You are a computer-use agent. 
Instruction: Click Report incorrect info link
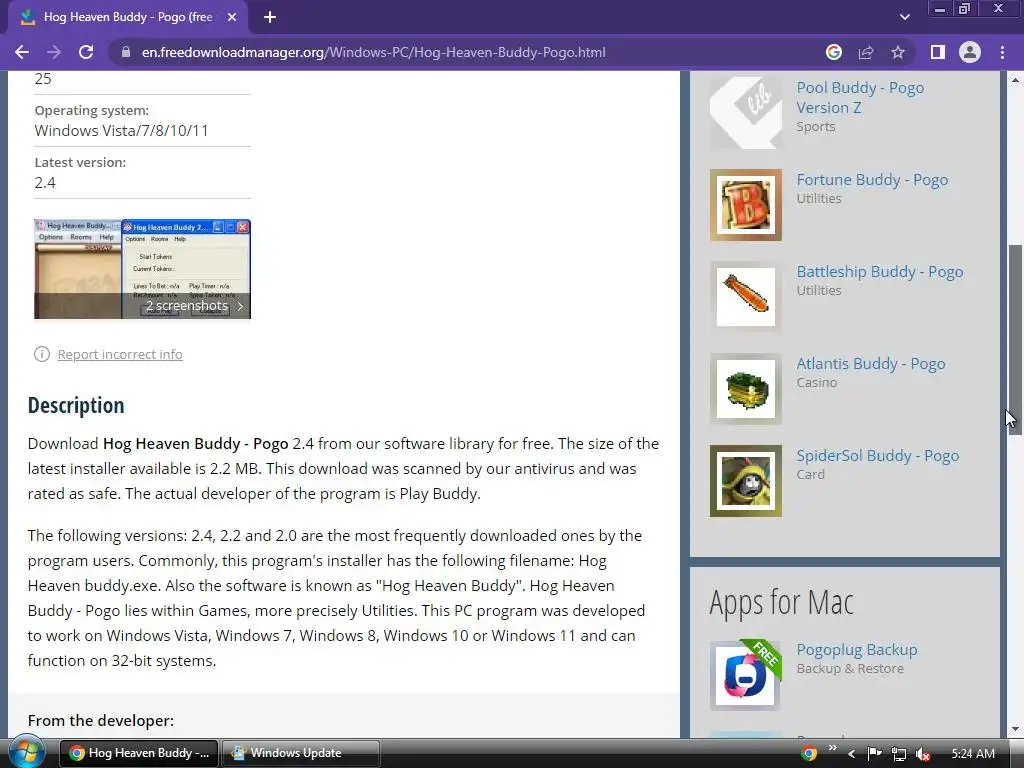point(120,355)
